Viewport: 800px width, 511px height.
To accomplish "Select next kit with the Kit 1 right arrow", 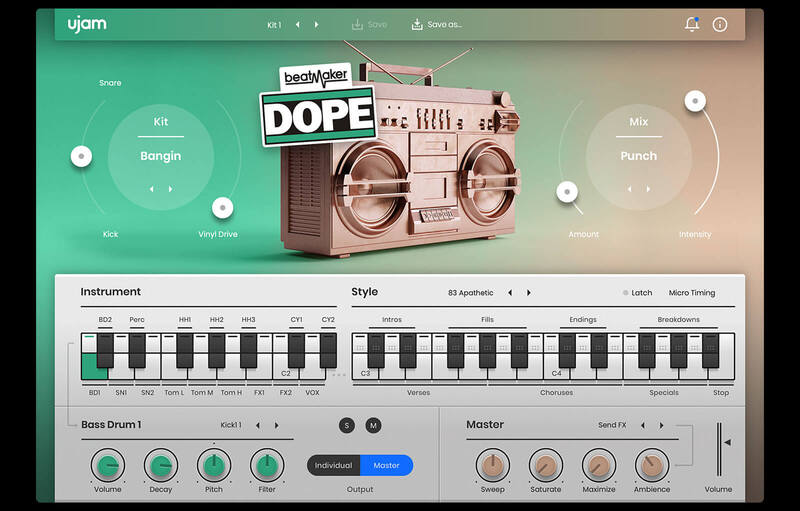I will pos(317,24).
